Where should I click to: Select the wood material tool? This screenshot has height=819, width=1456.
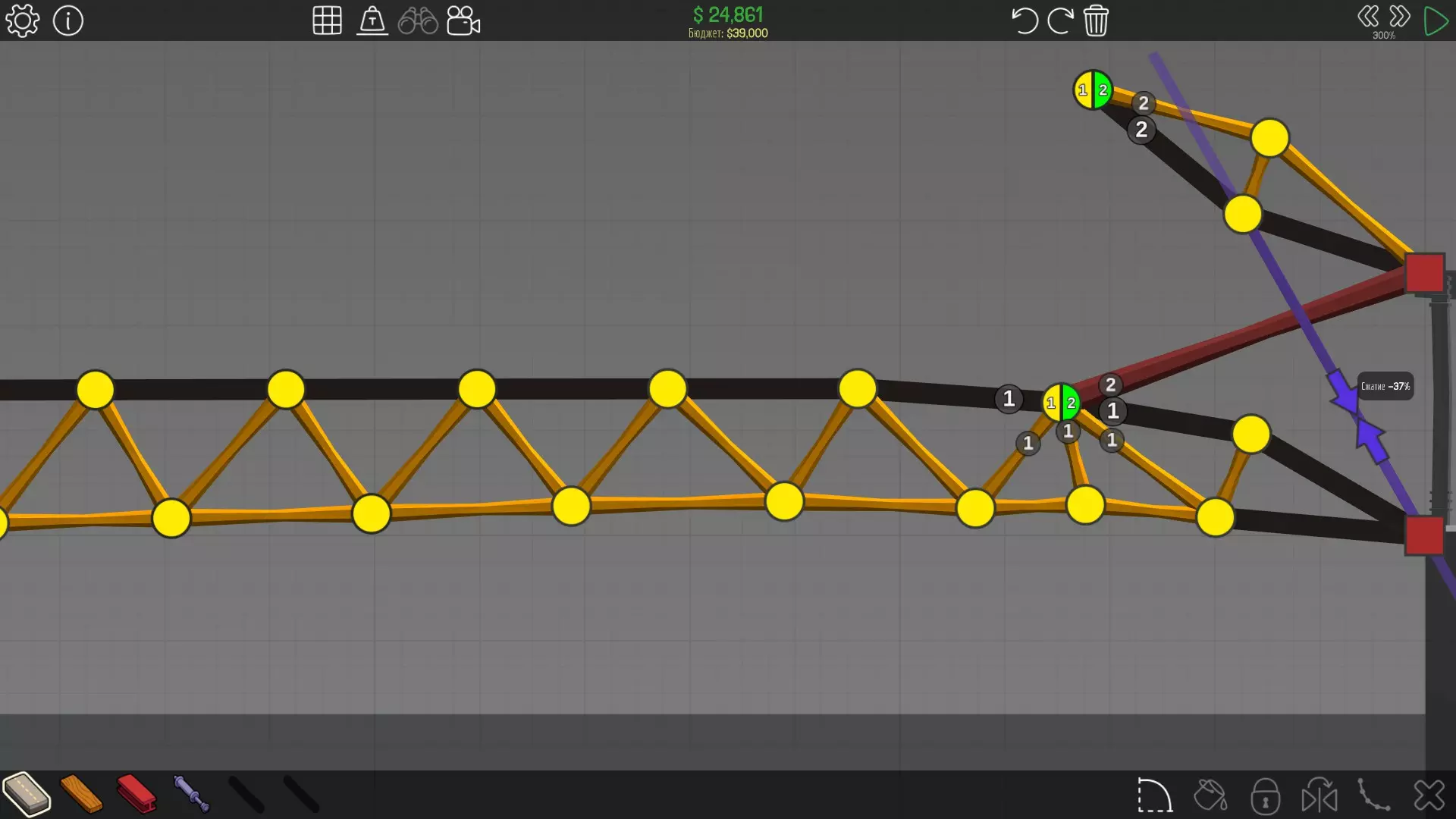81,794
